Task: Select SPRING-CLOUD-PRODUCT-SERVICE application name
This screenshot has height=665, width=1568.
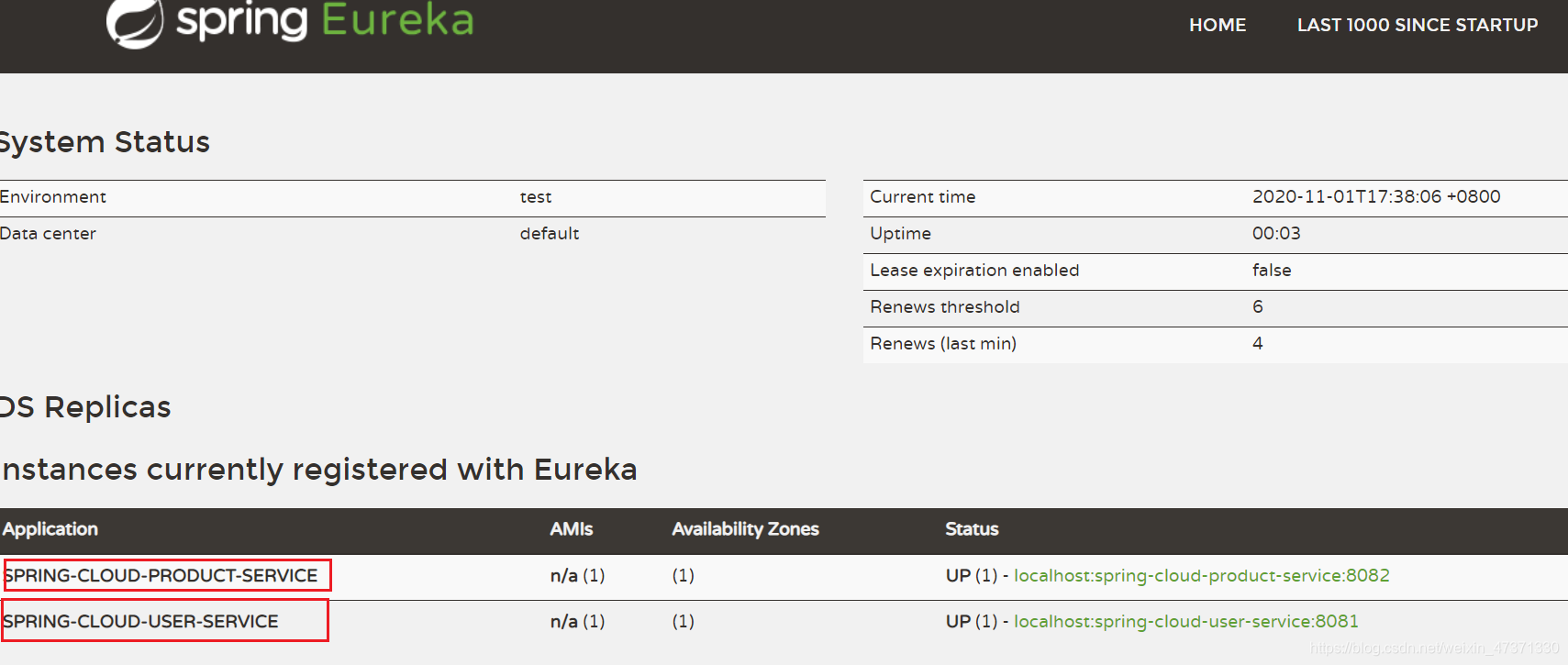Action: click(161, 575)
